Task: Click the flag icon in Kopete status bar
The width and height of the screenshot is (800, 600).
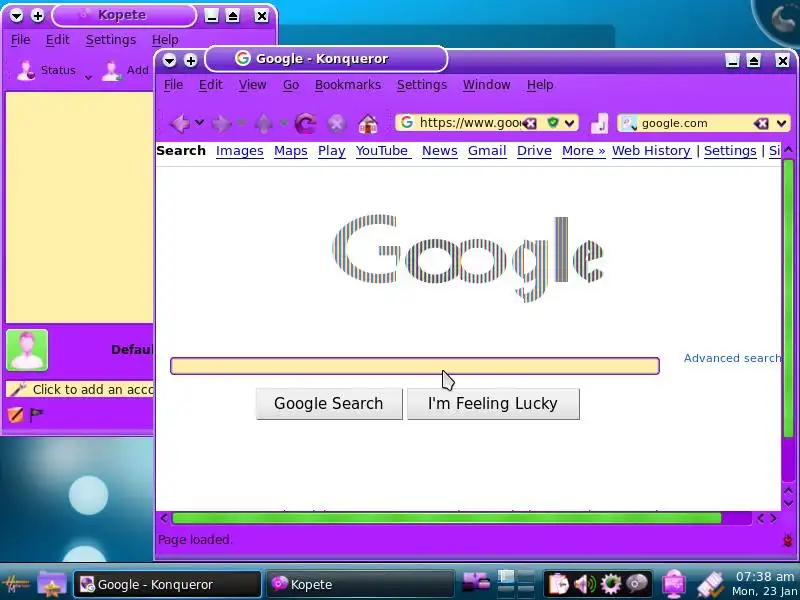Action: tap(36, 415)
